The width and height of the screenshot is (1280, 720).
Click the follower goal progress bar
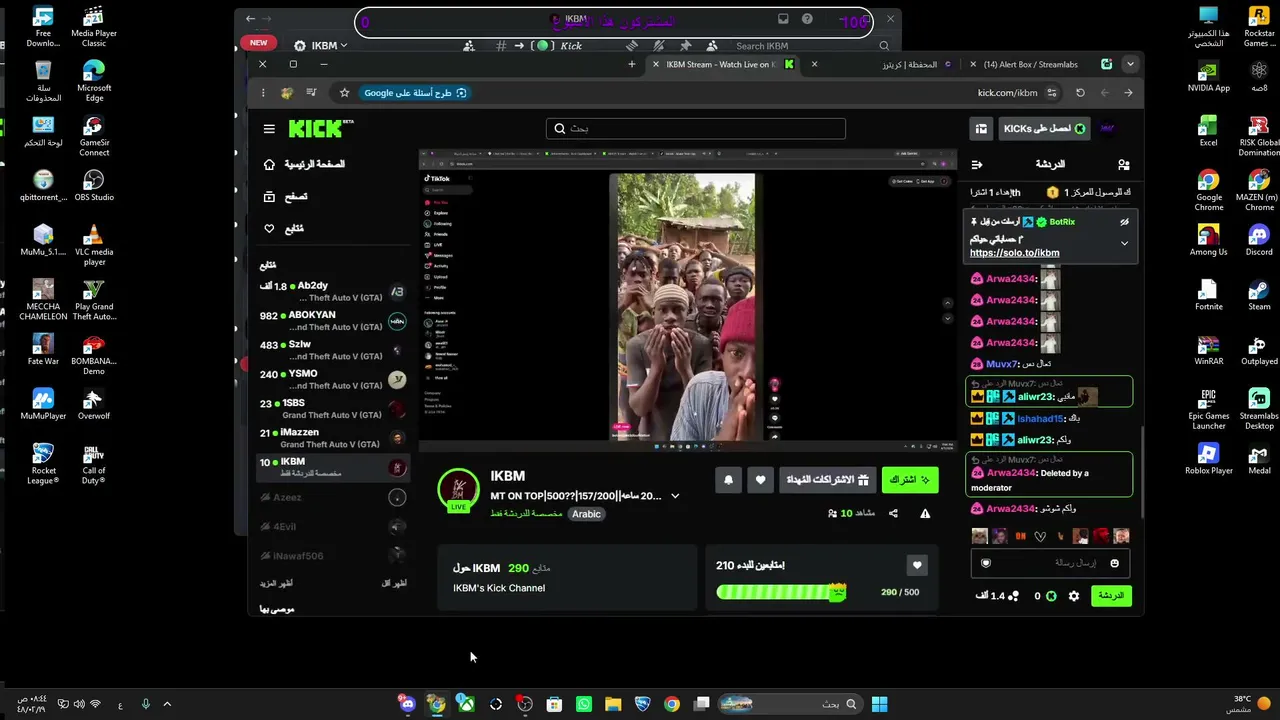[x=781, y=592]
